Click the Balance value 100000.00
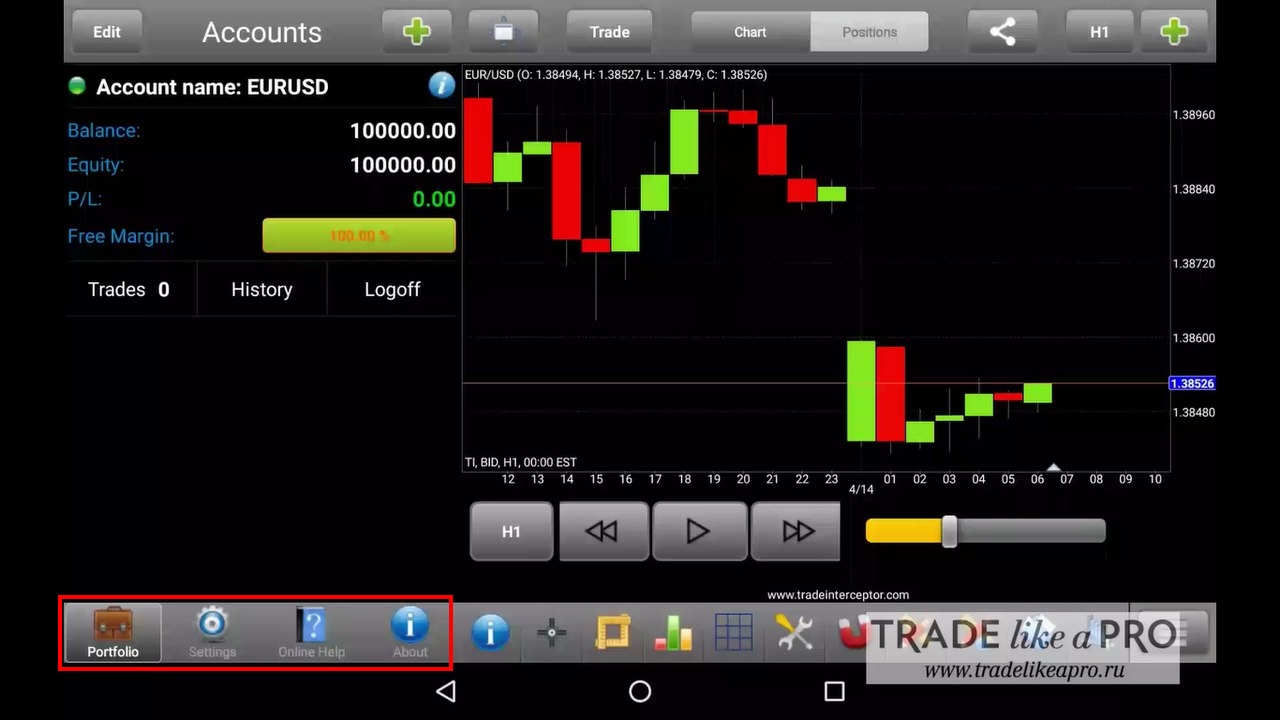The width and height of the screenshot is (1280, 720). [x=402, y=131]
